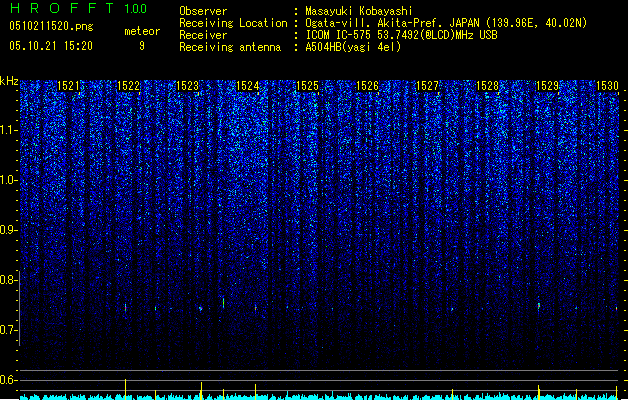Click the 1524 time marker
This screenshot has height=400, width=629.
coord(248,86)
